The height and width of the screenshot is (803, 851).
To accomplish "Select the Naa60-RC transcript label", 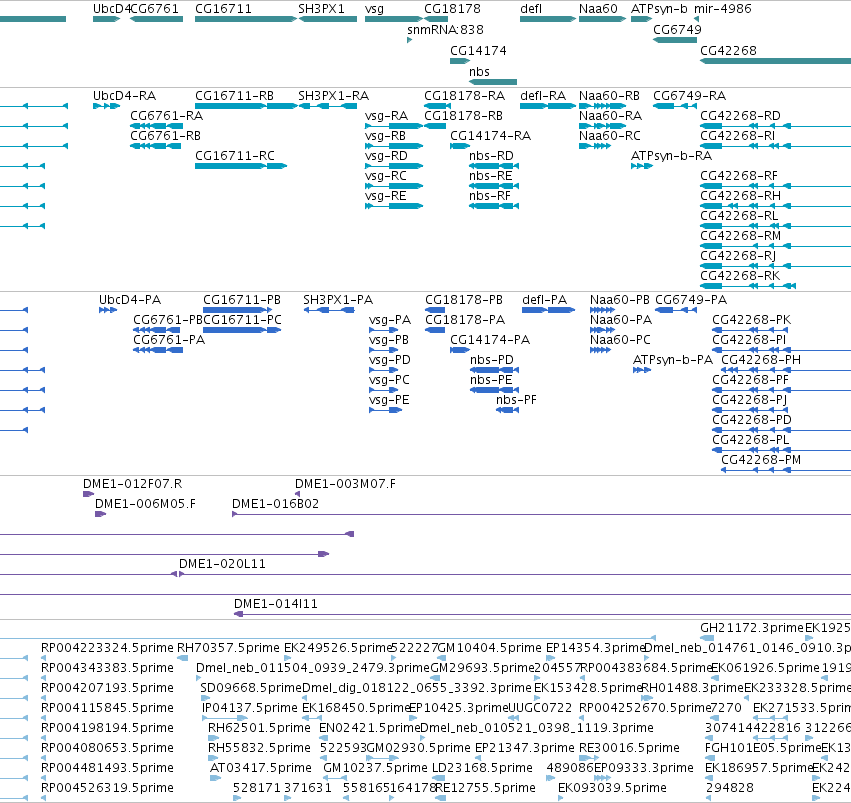I will click(x=610, y=136).
